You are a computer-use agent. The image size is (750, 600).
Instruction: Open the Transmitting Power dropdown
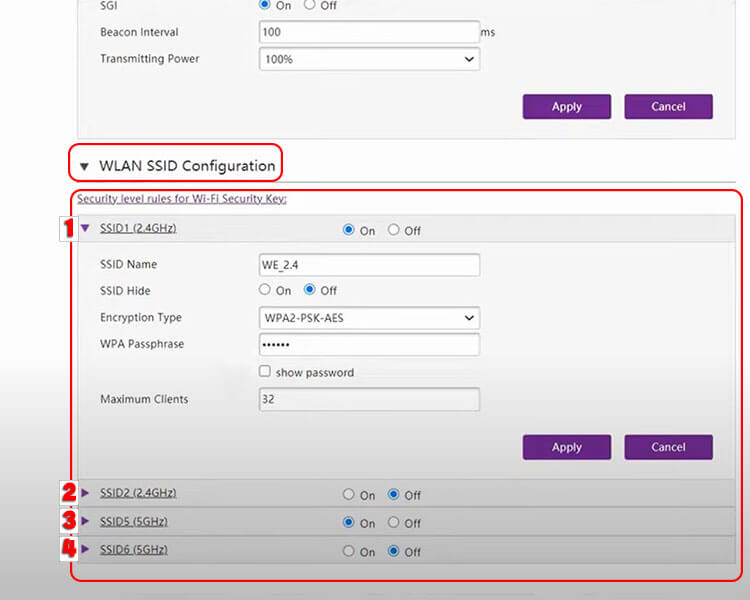369,60
